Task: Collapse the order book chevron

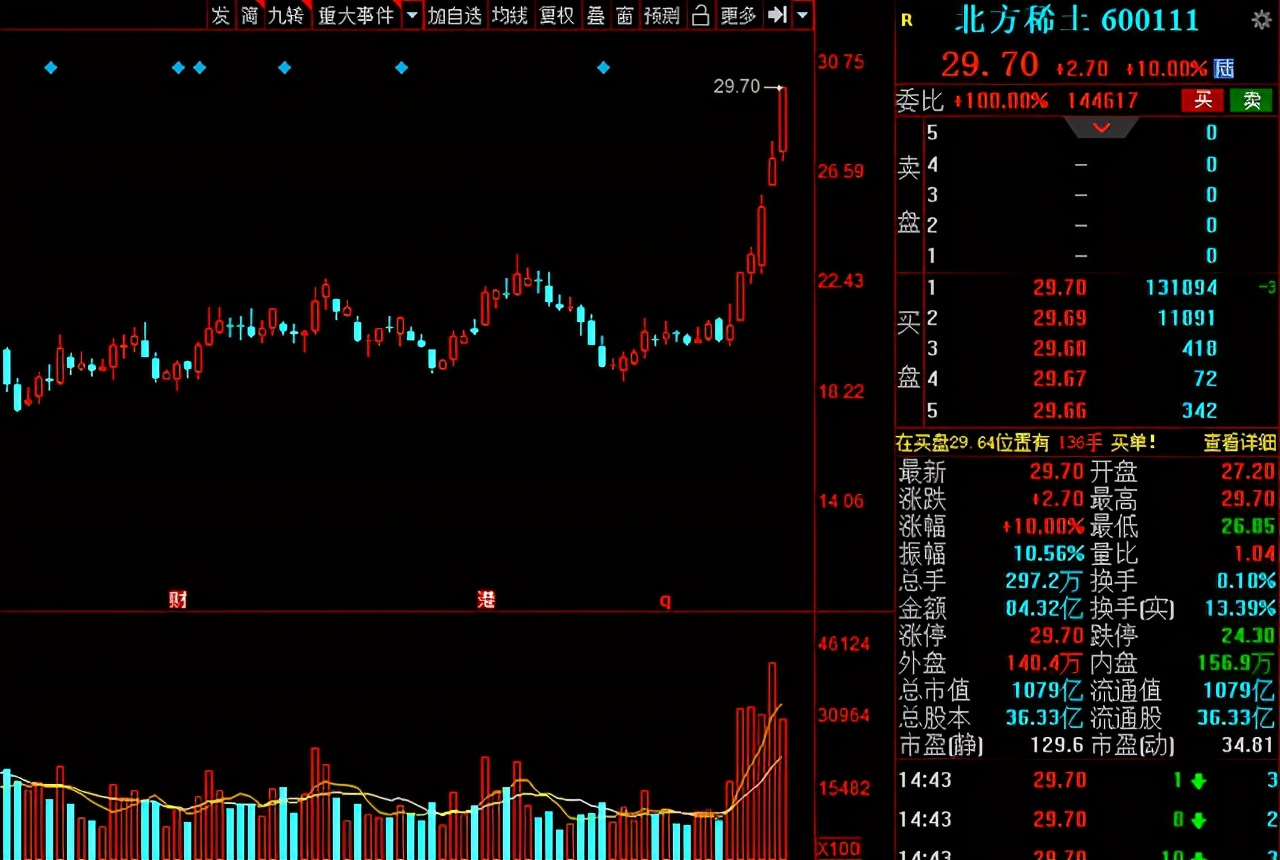Action: pos(1101,127)
